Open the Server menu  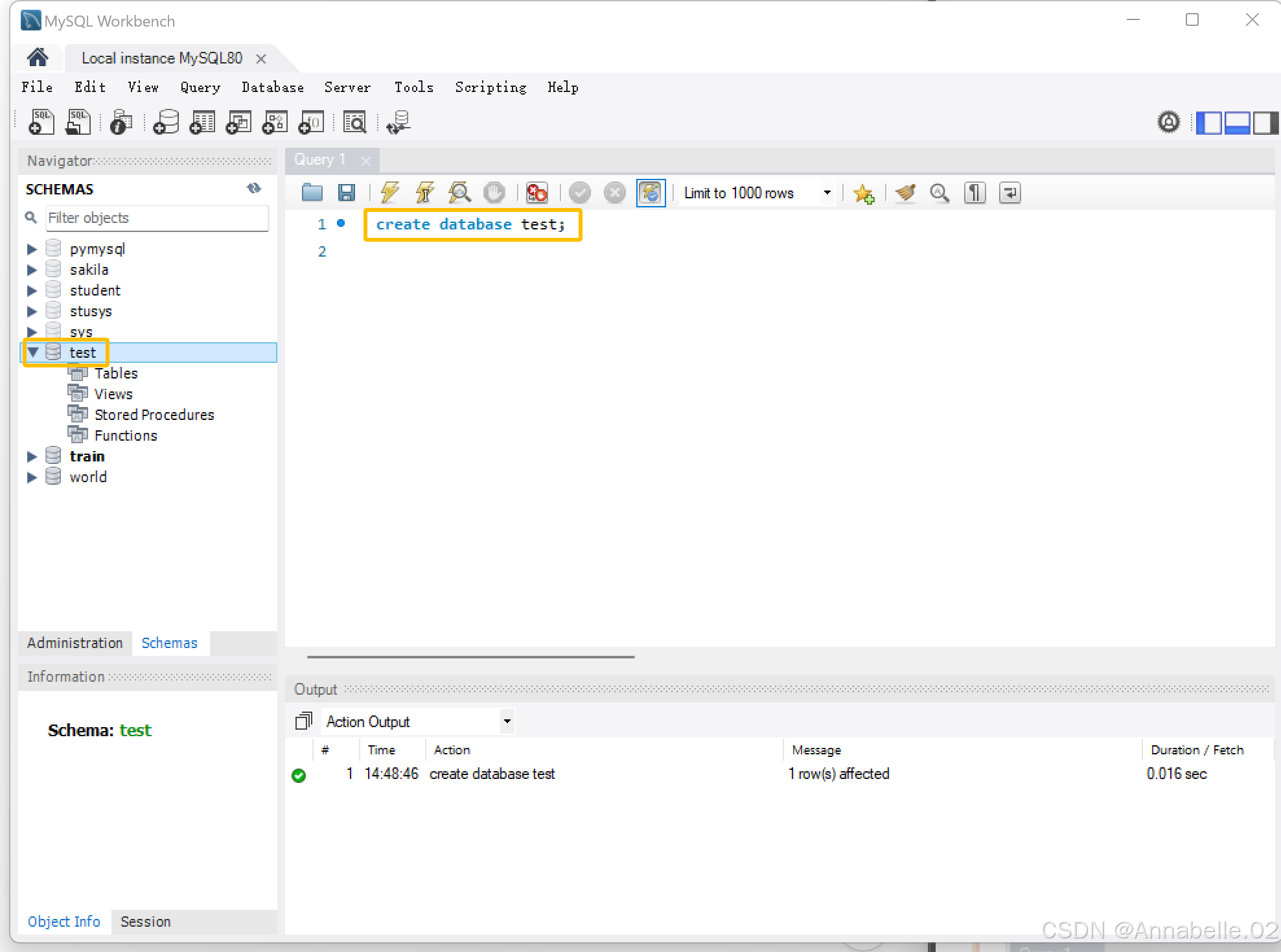tap(347, 87)
